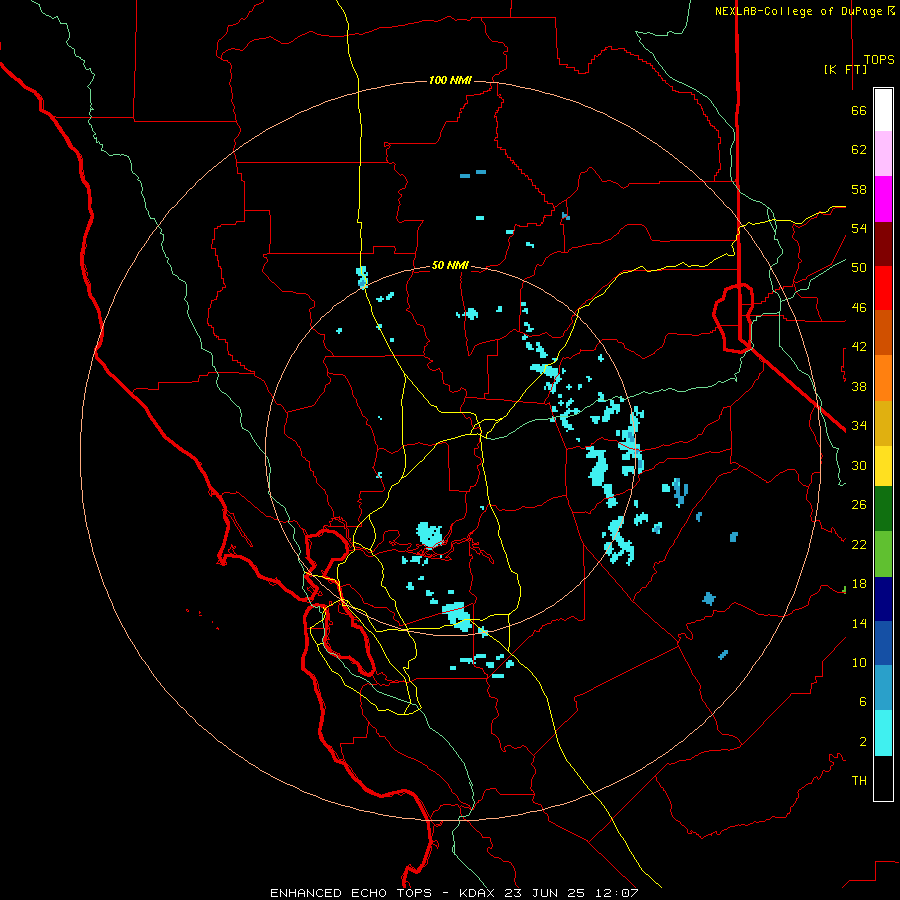Image resolution: width=900 pixels, height=900 pixels.
Task: Click the "10" legend value
Action: 859,663
